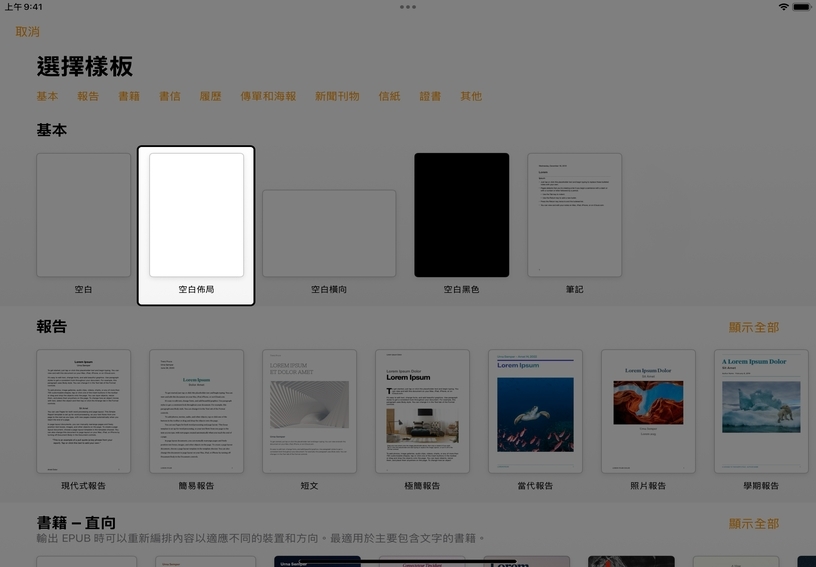
Task: Tap the 取消 cancel button
Action: (x=28, y=32)
